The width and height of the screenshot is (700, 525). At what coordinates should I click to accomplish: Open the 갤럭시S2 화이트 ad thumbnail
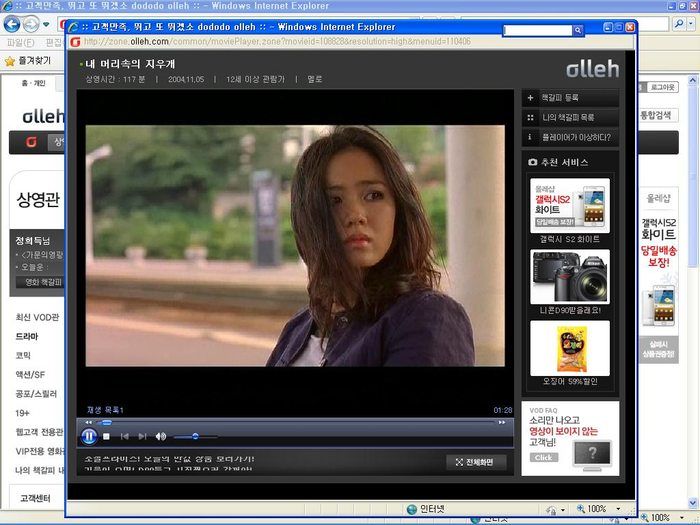click(x=570, y=205)
